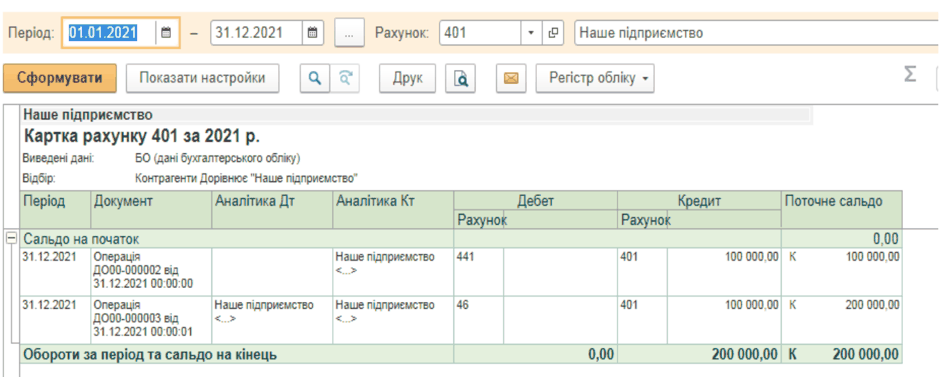Collapse the Сальдо на початок group
Screen dimensions: 940x377
pyautogui.click(x=11, y=239)
